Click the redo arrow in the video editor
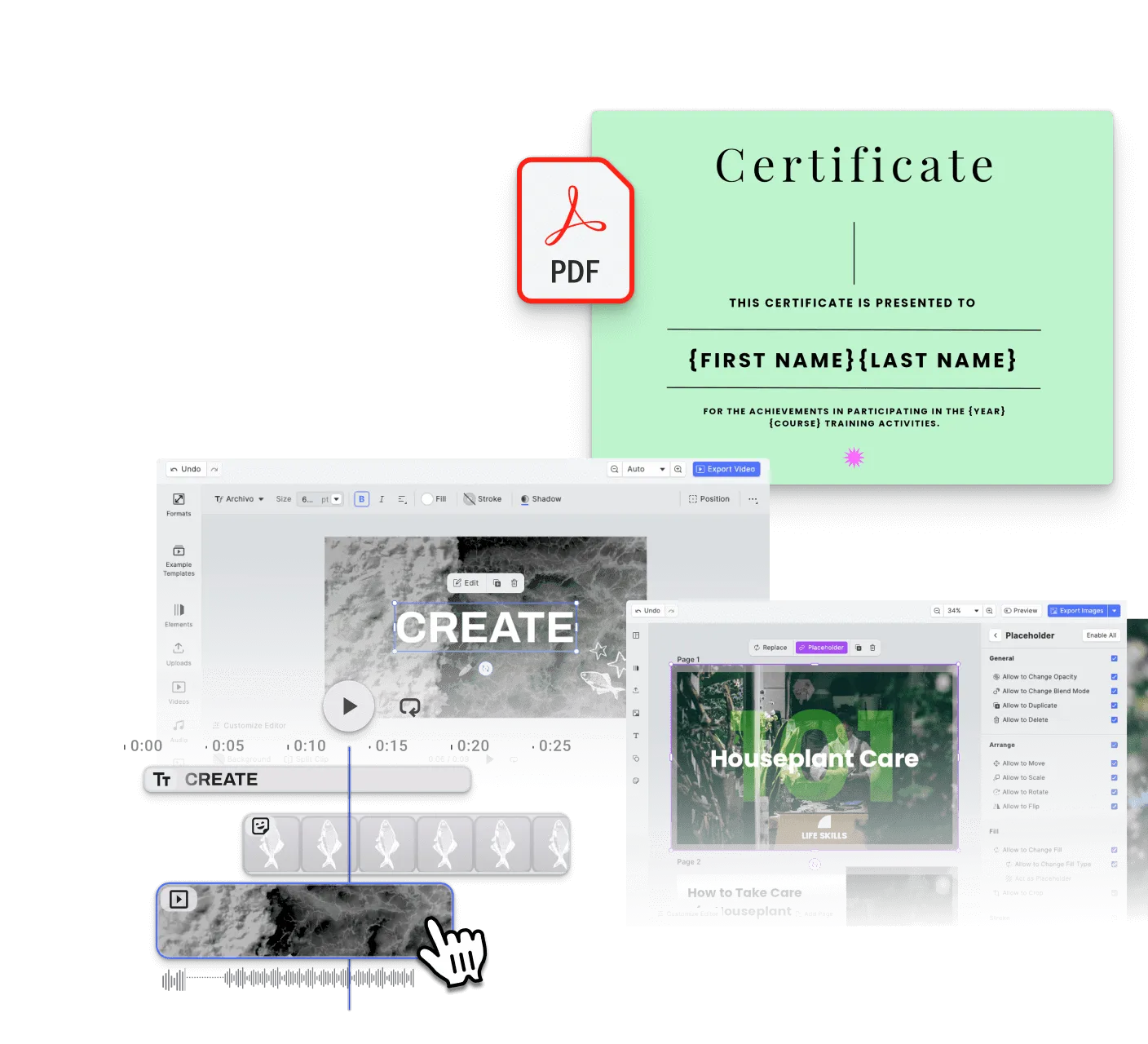1148x1044 pixels. (x=214, y=469)
